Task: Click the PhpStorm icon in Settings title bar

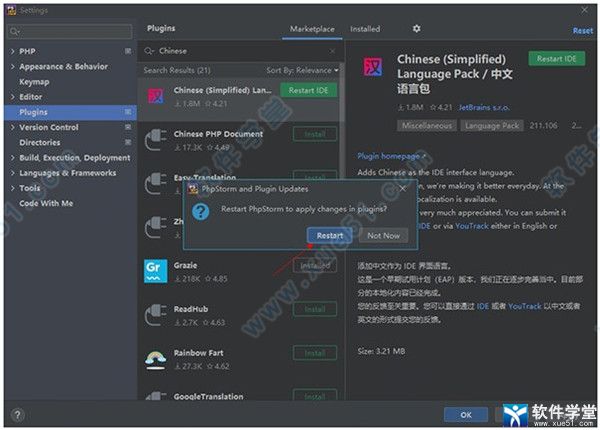Action: click(x=11, y=10)
